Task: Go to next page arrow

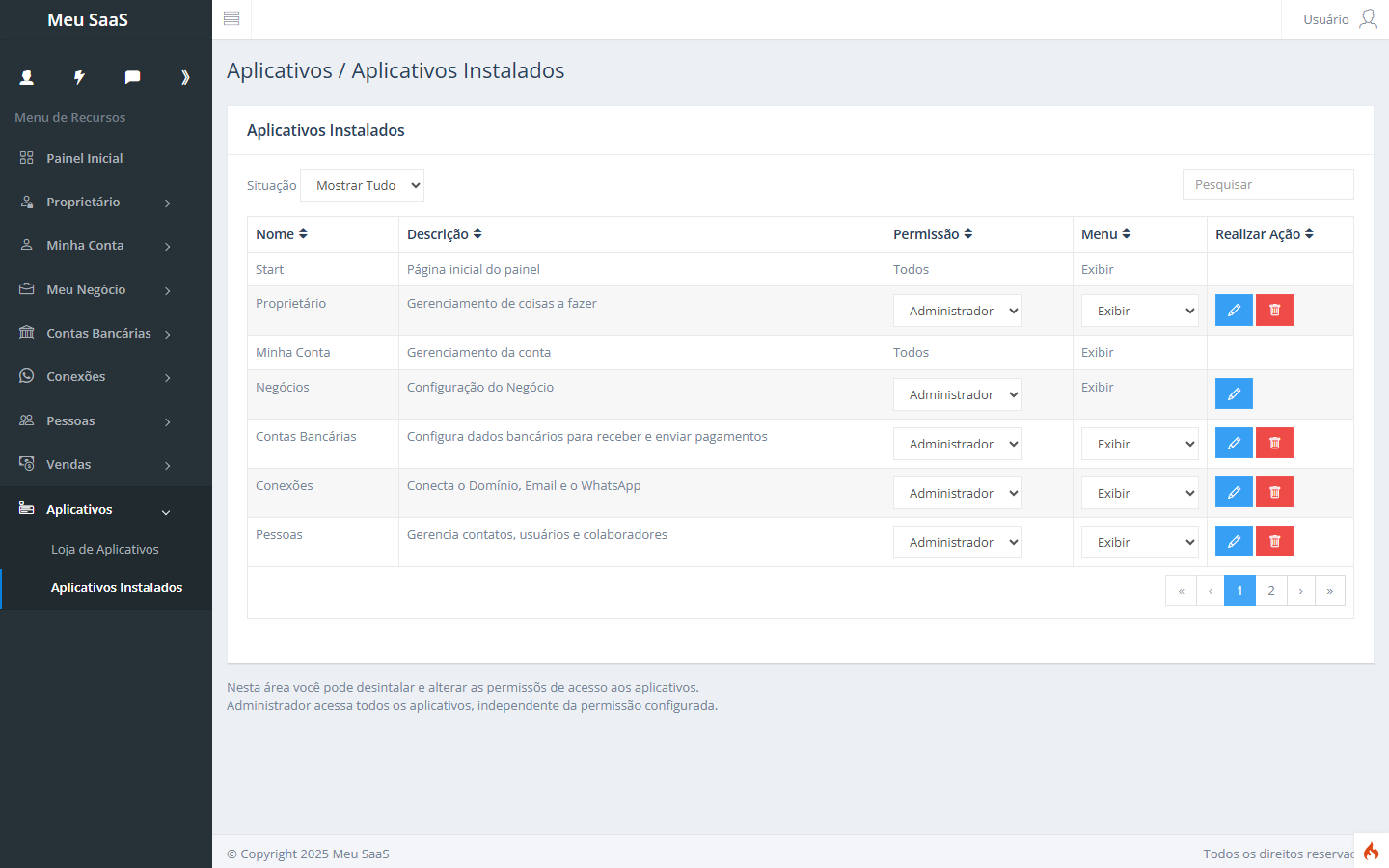Action: click(x=1300, y=590)
